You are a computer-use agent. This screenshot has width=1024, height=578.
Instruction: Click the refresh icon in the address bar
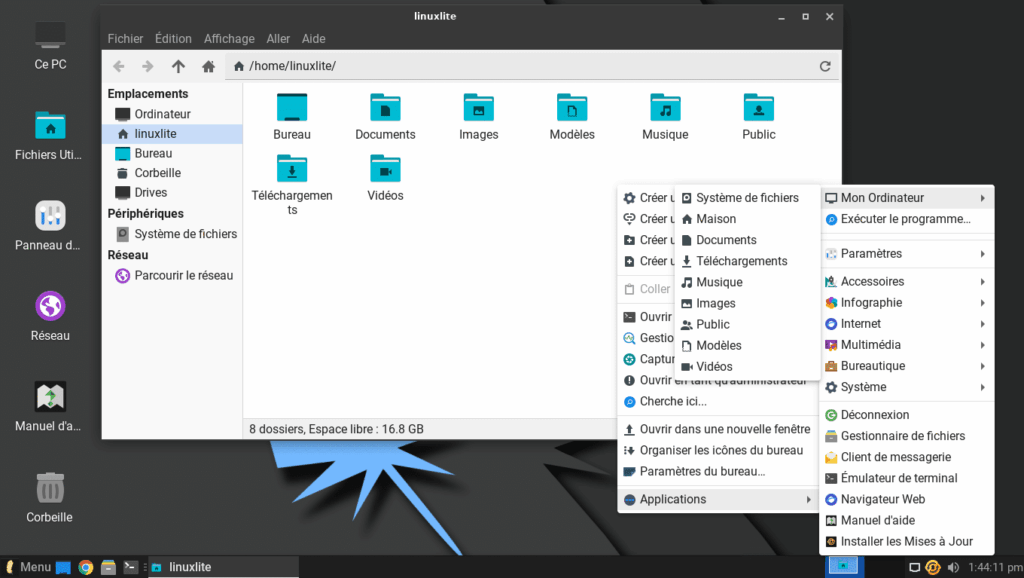[x=824, y=66]
